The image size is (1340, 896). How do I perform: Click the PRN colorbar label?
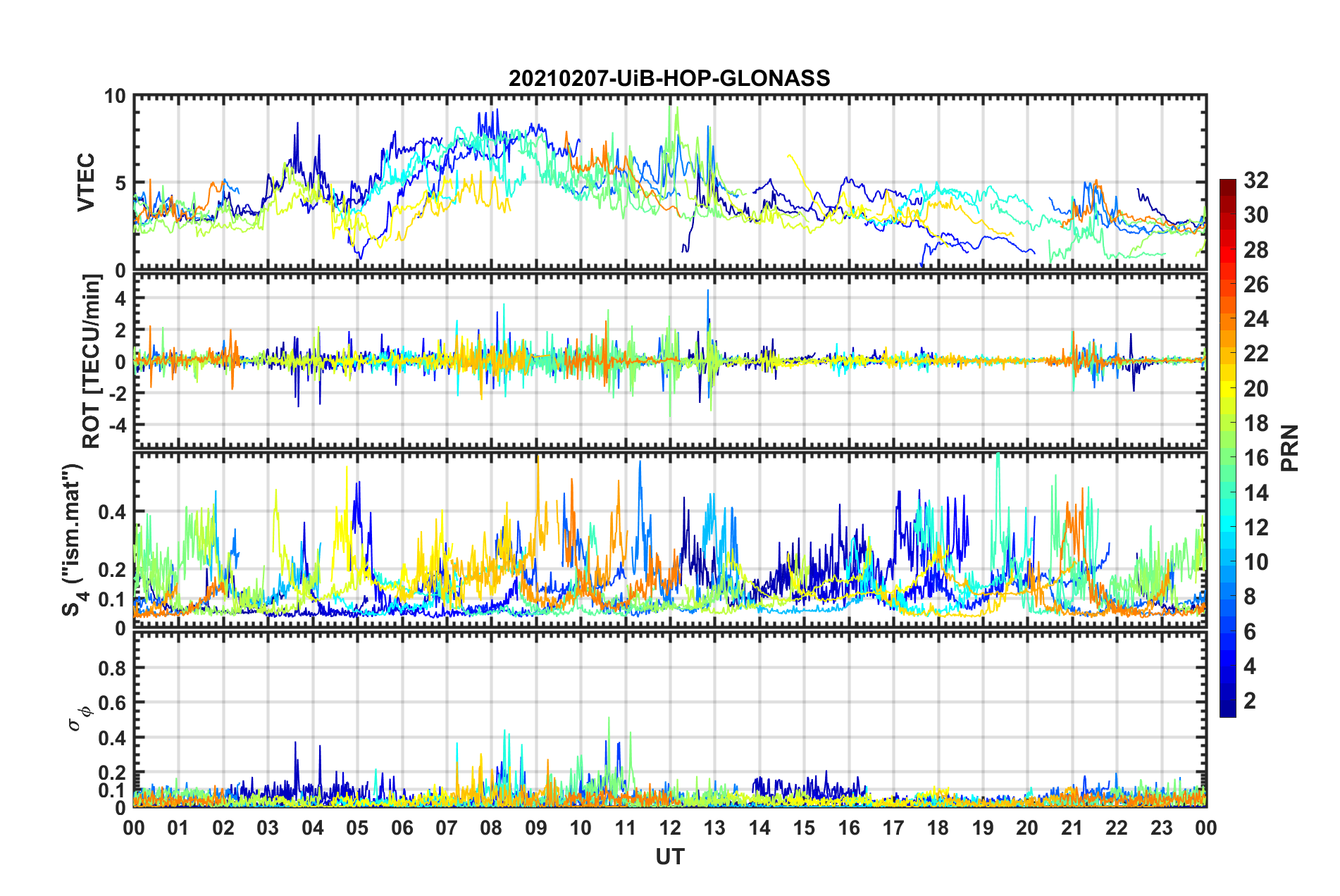tap(1290, 448)
